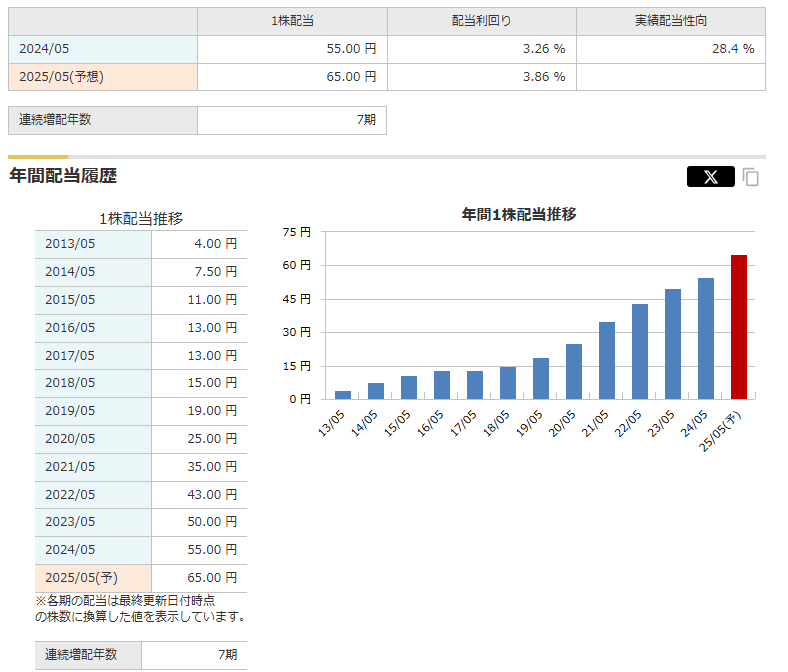Select the 2025/05(予) row in history table
The image size is (788, 672).
(93, 578)
